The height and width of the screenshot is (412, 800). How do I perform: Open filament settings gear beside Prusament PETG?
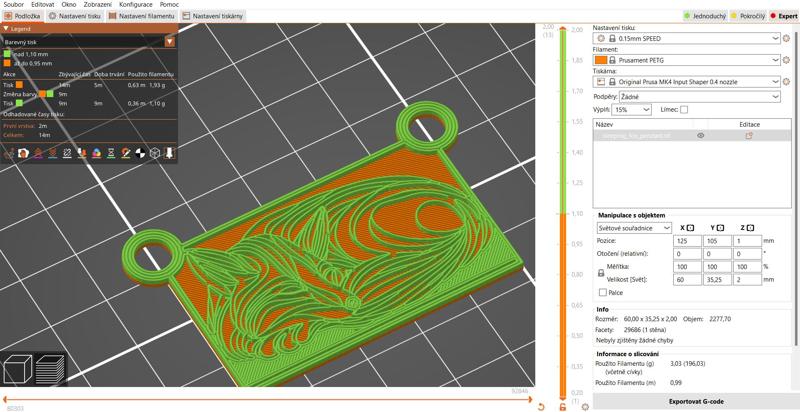point(786,60)
